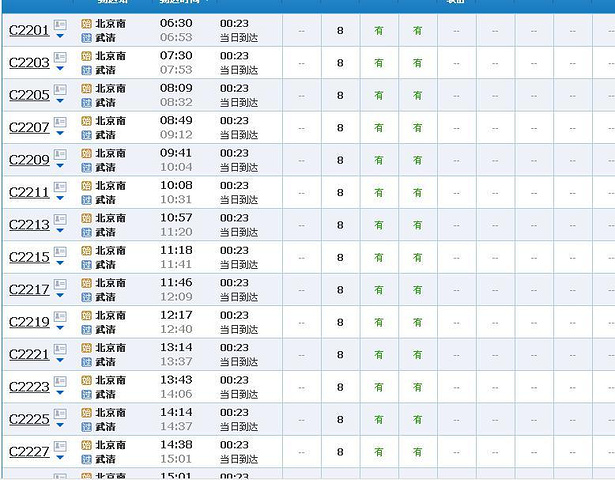Select second '有' seat cell for C2215
This screenshot has height=480, width=615.
[x=417, y=257]
